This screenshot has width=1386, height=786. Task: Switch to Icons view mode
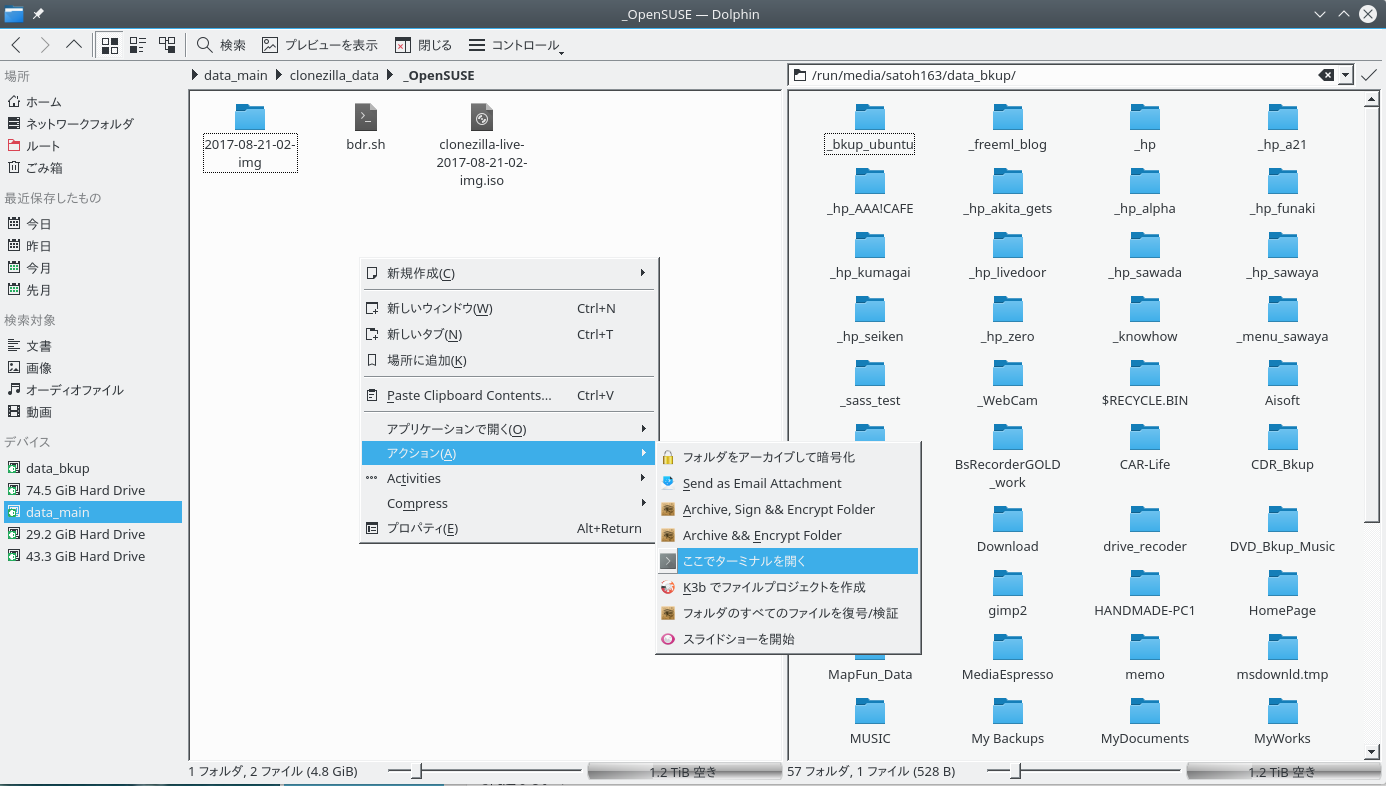[x=110, y=45]
